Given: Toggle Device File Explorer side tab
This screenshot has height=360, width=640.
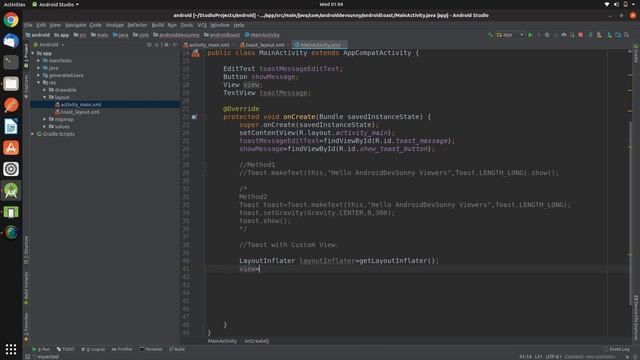Looking at the screenshot, I should click(x=636, y=318).
